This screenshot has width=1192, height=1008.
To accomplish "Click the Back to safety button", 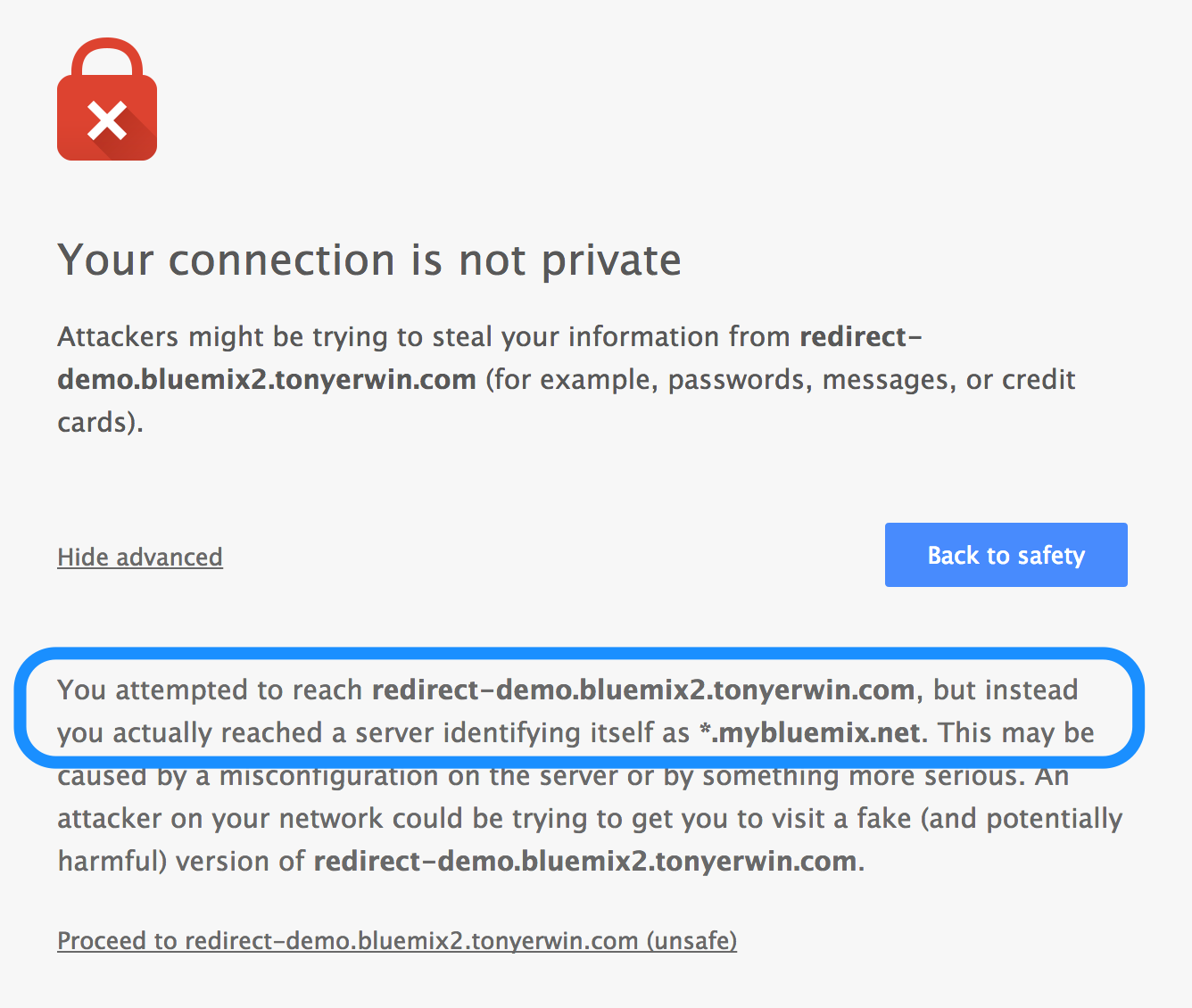I will click(1006, 555).
